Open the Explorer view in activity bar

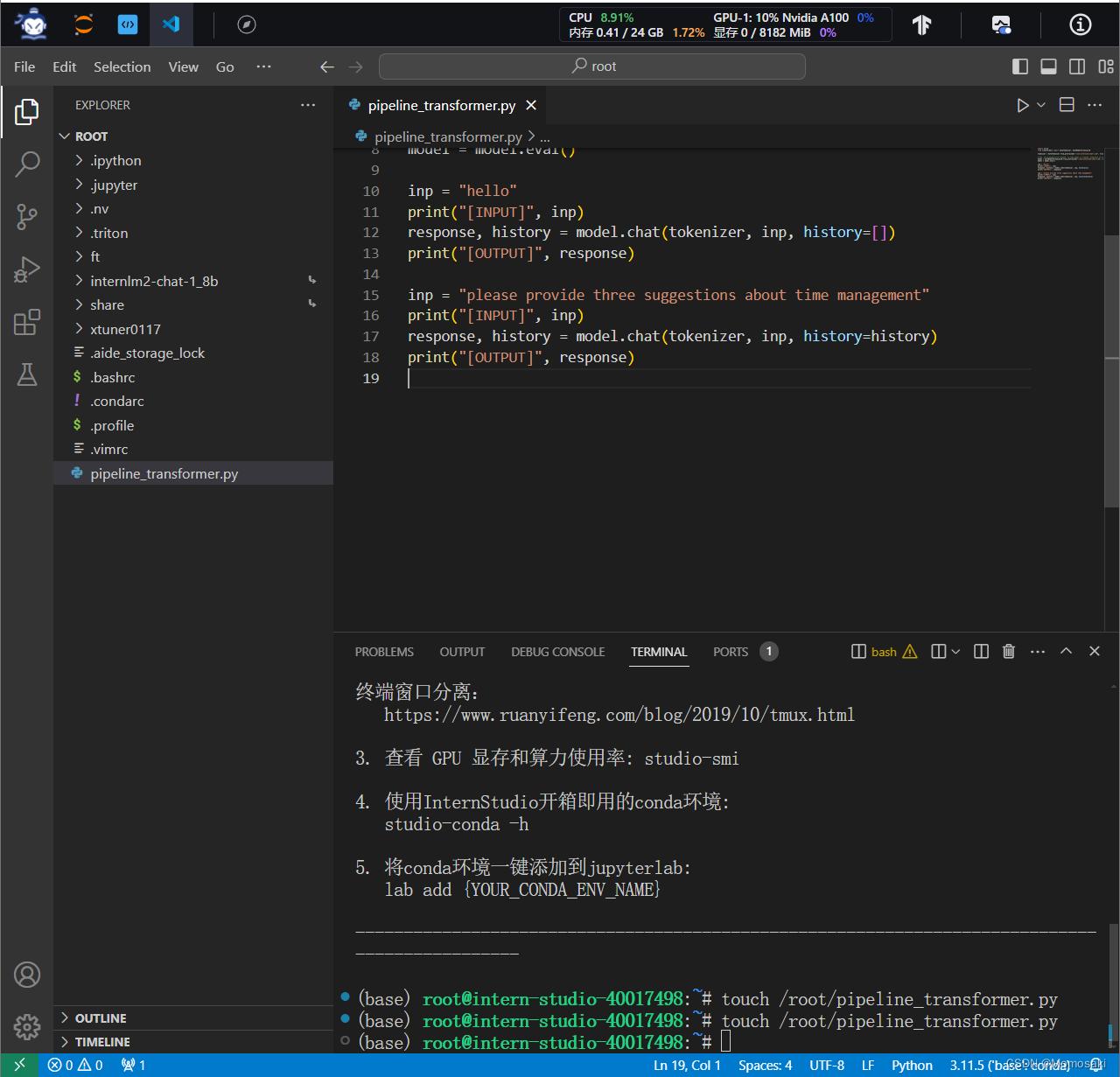click(27, 111)
